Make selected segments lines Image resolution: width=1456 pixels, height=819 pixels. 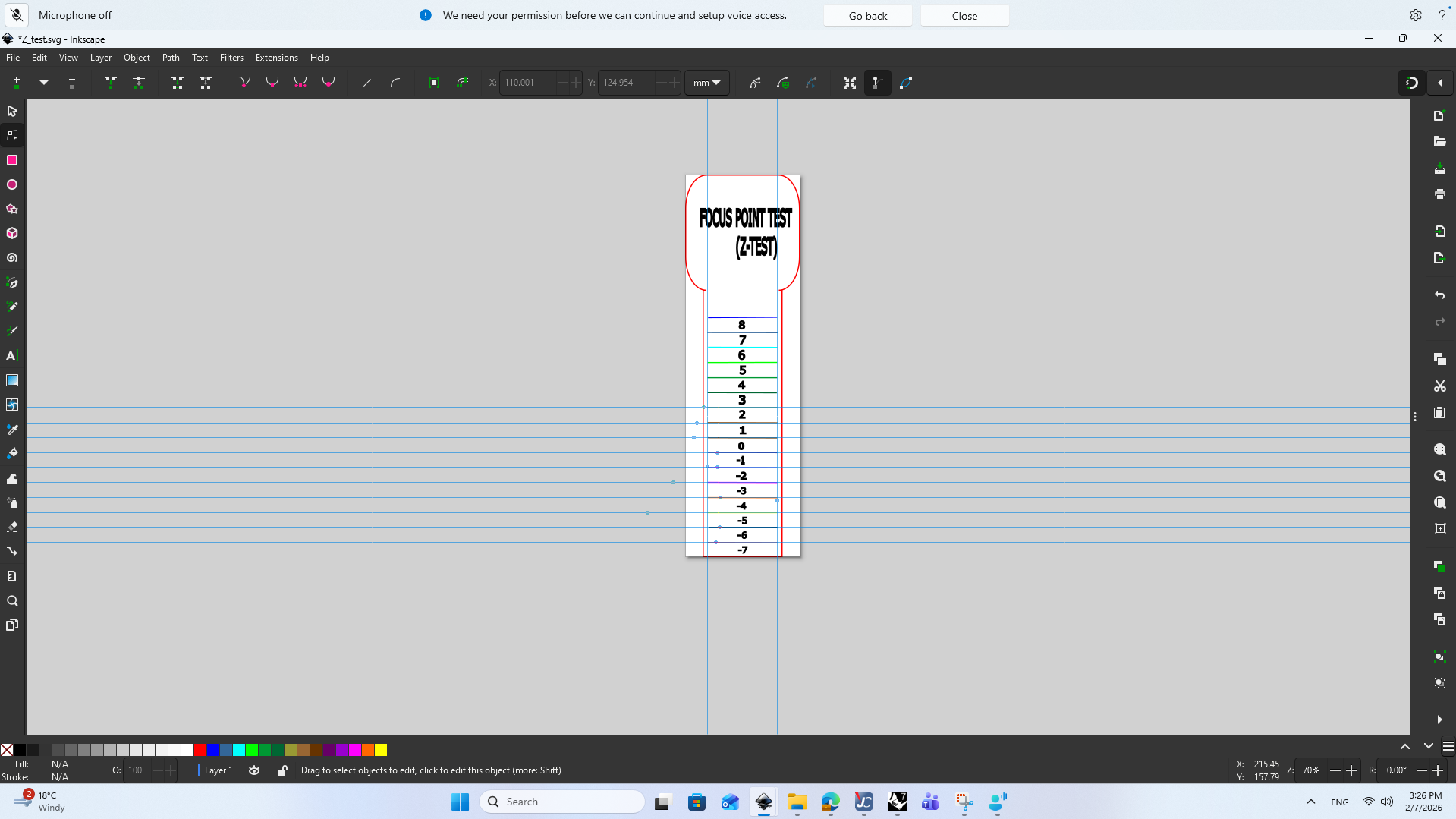point(366,82)
